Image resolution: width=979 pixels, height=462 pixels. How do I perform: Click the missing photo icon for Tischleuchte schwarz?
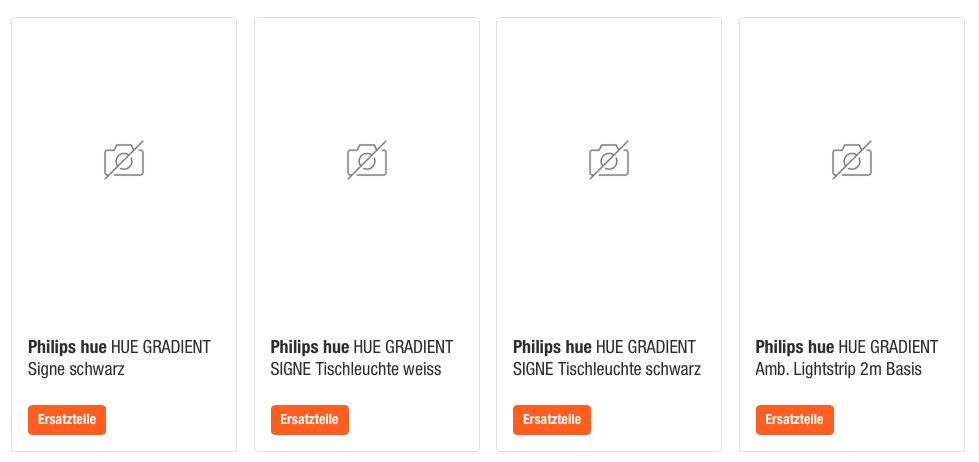609,160
